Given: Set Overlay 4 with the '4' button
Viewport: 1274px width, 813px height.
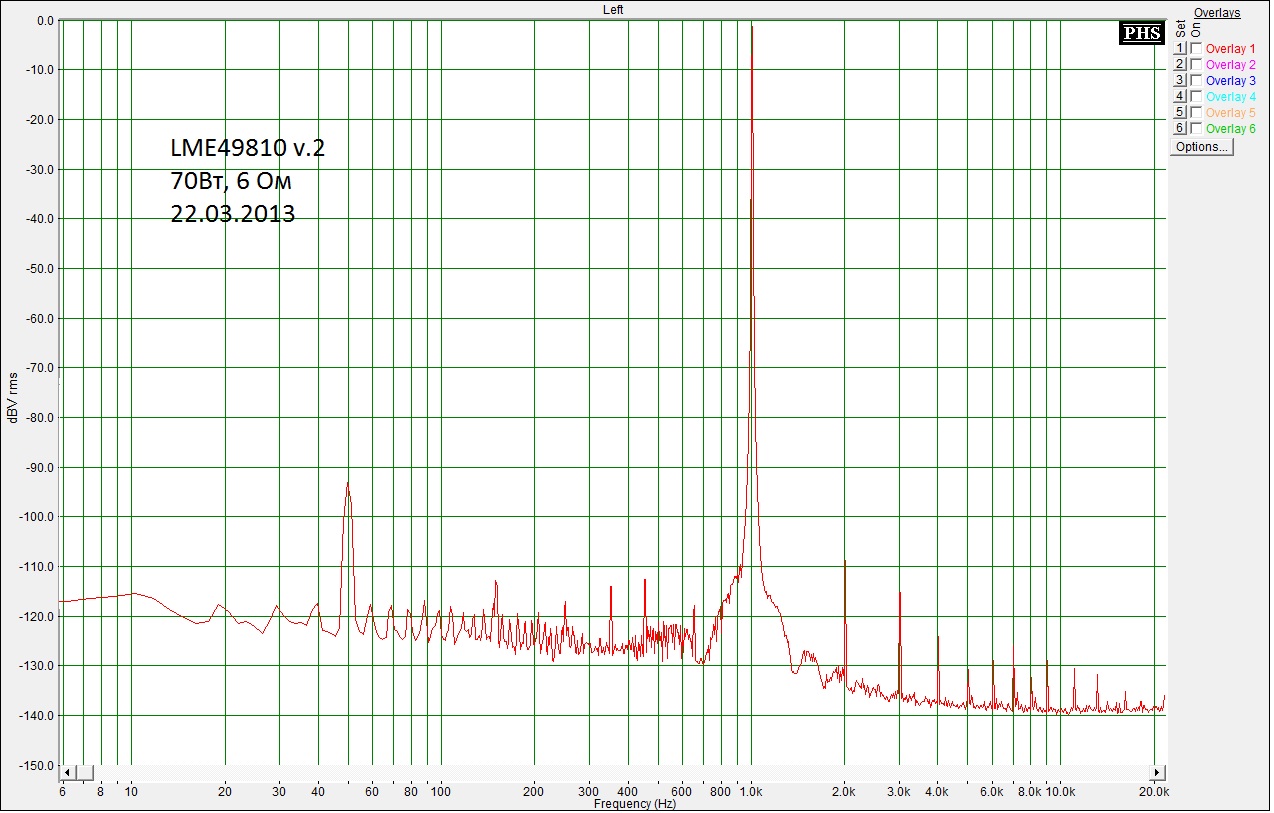Looking at the screenshot, I should tap(1180, 97).
